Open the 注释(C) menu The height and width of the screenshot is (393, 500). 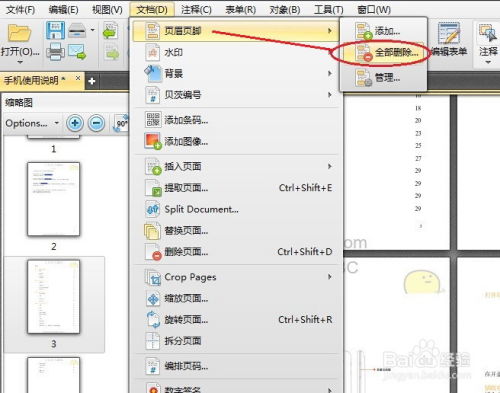pyautogui.click(x=196, y=10)
